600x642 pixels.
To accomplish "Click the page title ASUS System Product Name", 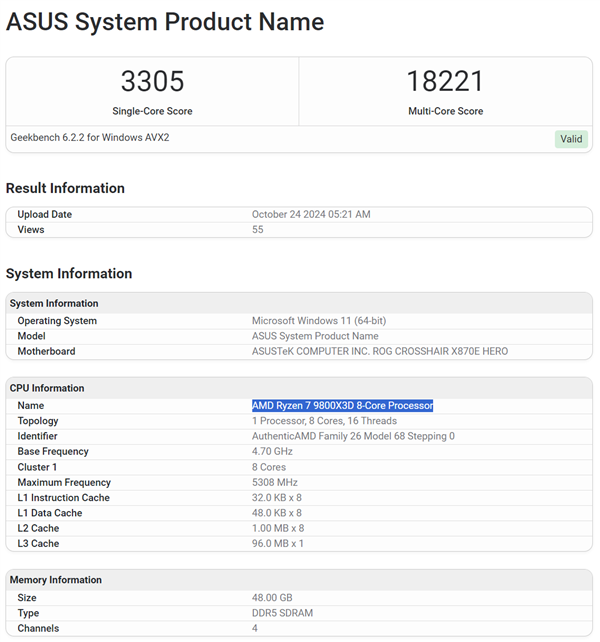I will click(165, 21).
